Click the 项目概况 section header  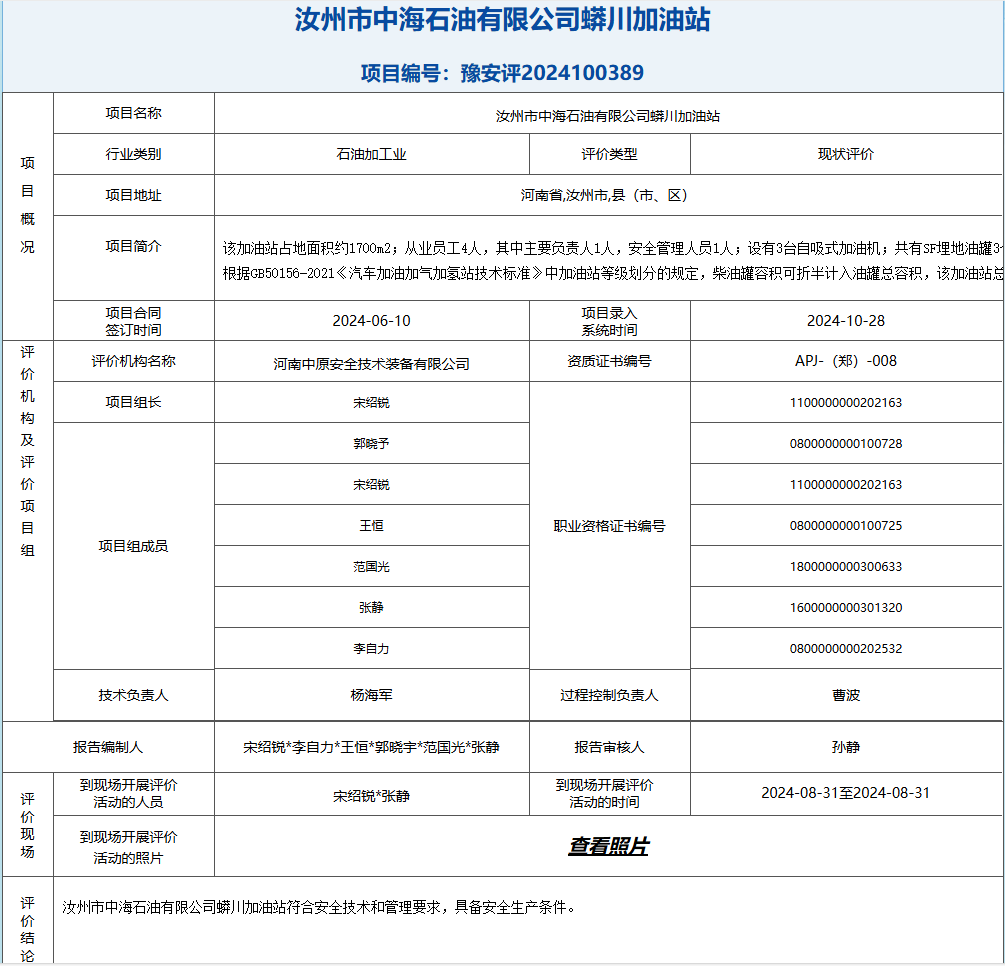coord(28,204)
